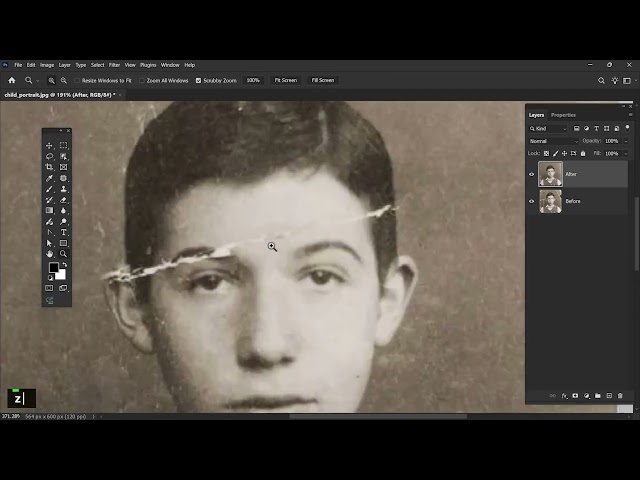Toggle Quick Mask mode
The image size is (640, 480).
[49, 288]
